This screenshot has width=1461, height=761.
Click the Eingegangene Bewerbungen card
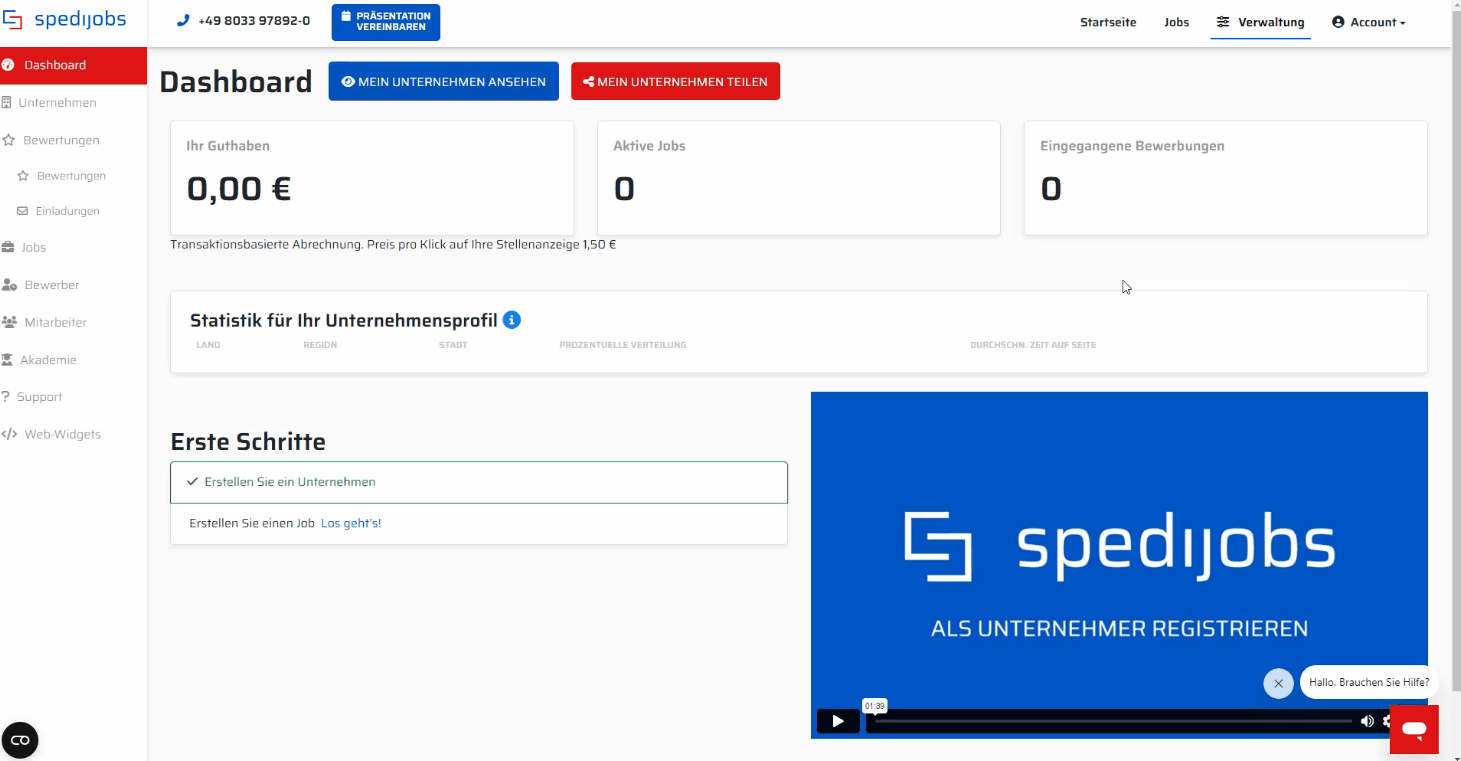[1226, 178]
